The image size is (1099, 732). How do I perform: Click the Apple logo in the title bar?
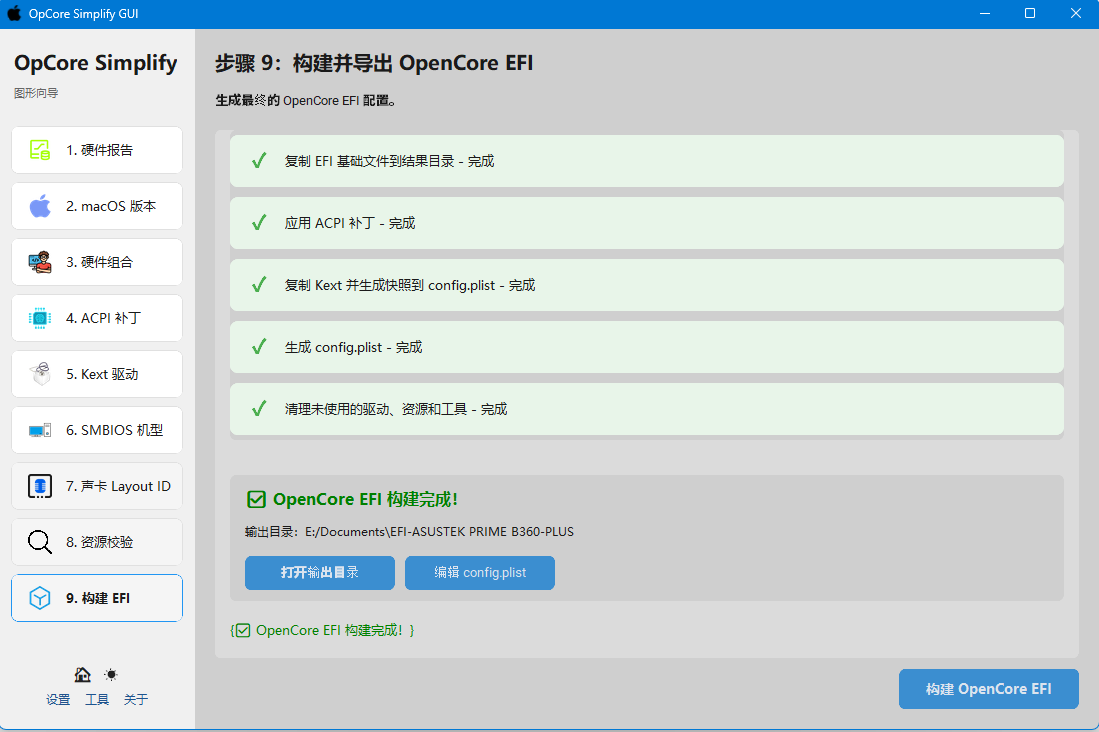(14, 13)
